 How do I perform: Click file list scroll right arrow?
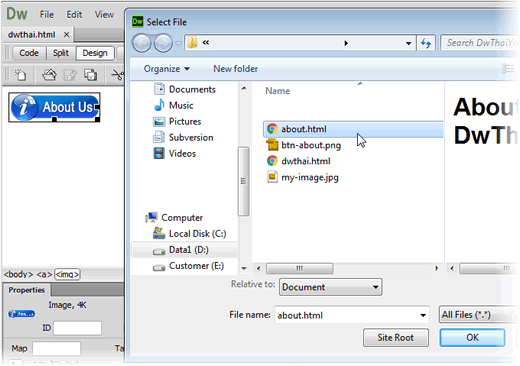coord(437,268)
